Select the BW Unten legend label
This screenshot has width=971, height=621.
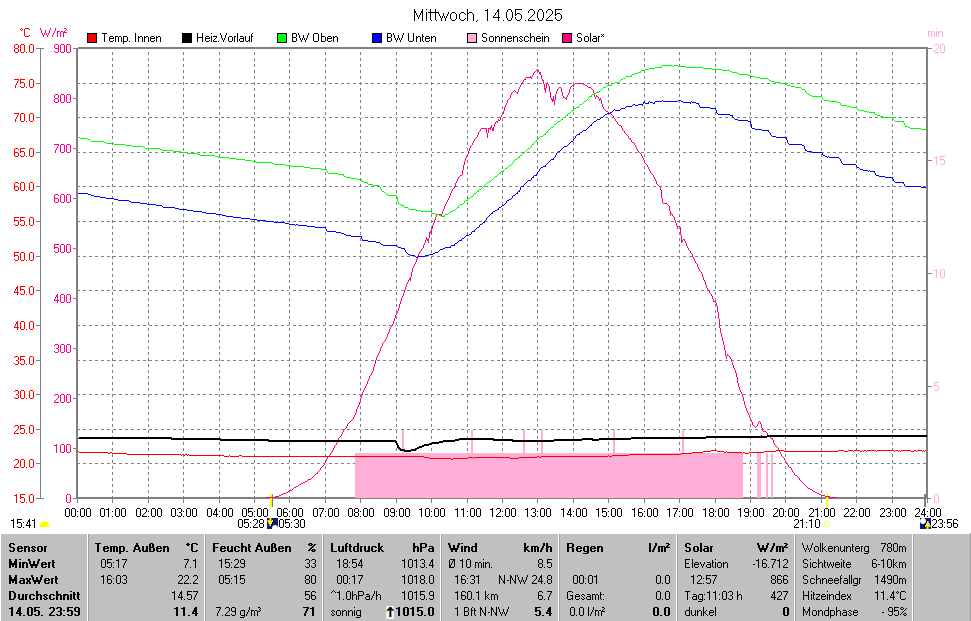(411, 38)
